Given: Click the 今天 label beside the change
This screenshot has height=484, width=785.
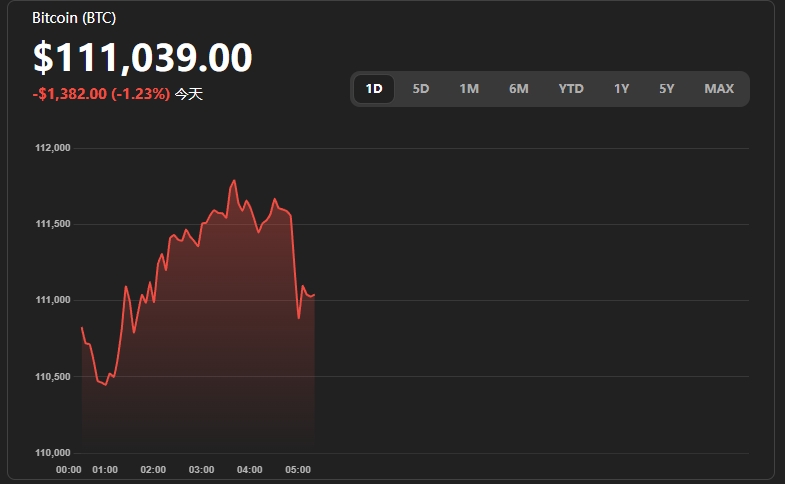Looking at the screenshot, I should tap(189, 94).
